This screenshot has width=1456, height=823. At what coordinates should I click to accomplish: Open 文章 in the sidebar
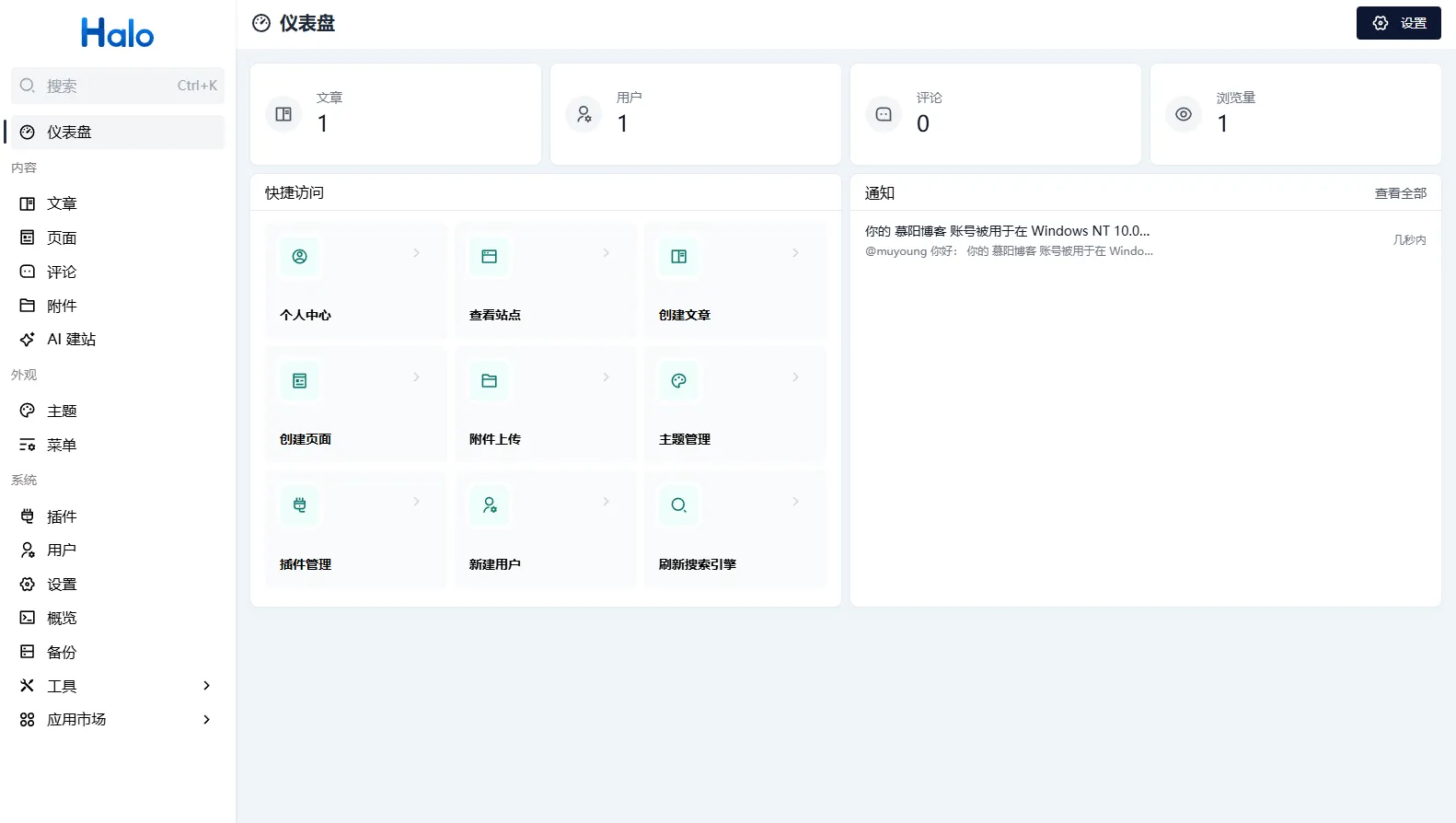point(62,203)
